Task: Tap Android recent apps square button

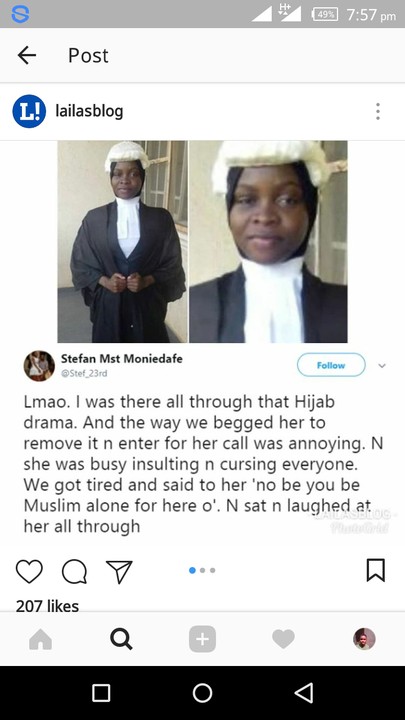Action: (x=101, y=693)
